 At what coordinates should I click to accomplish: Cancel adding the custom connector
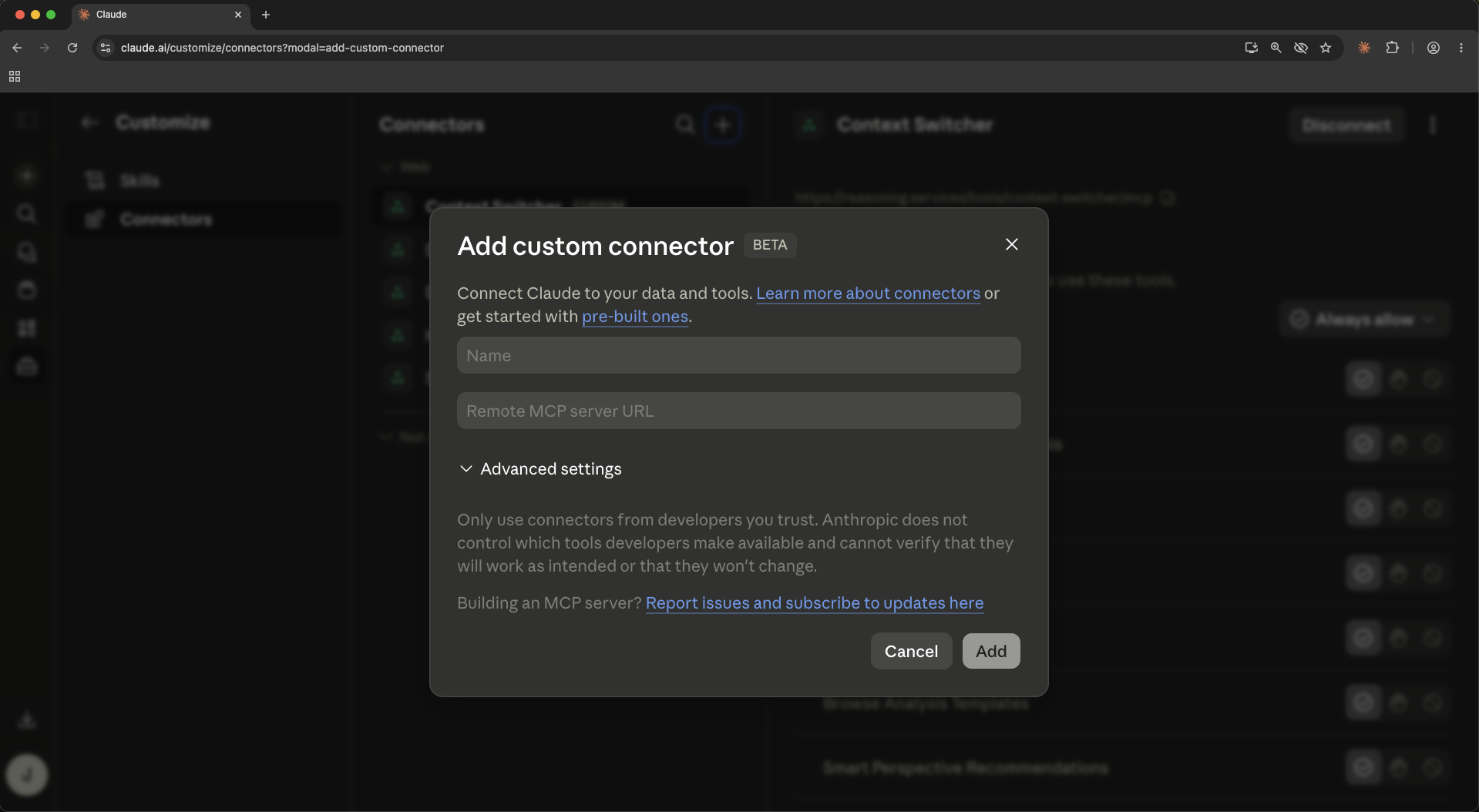tap(911, 651)
